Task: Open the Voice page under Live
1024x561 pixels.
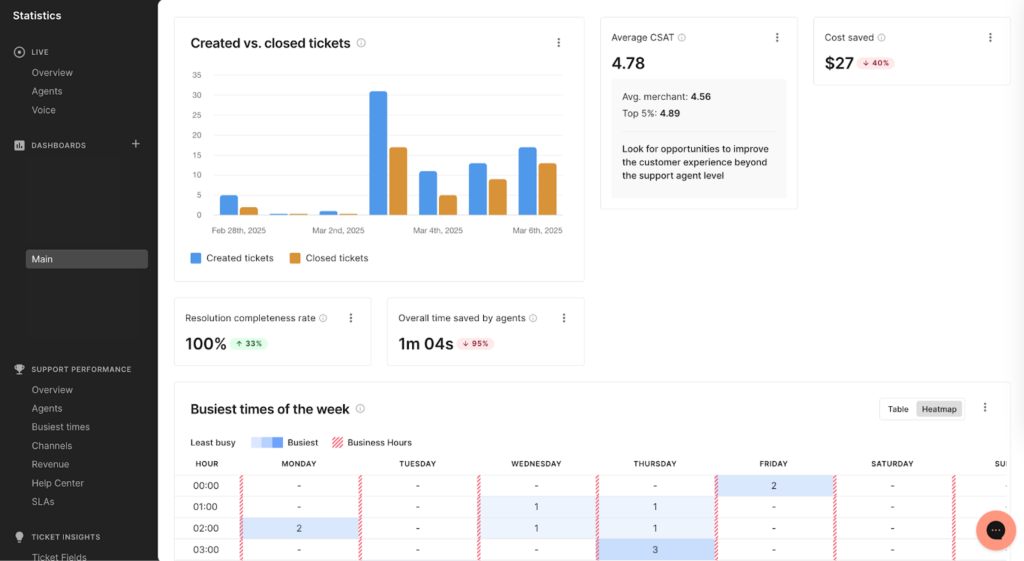Action: [x=43, y=110]
